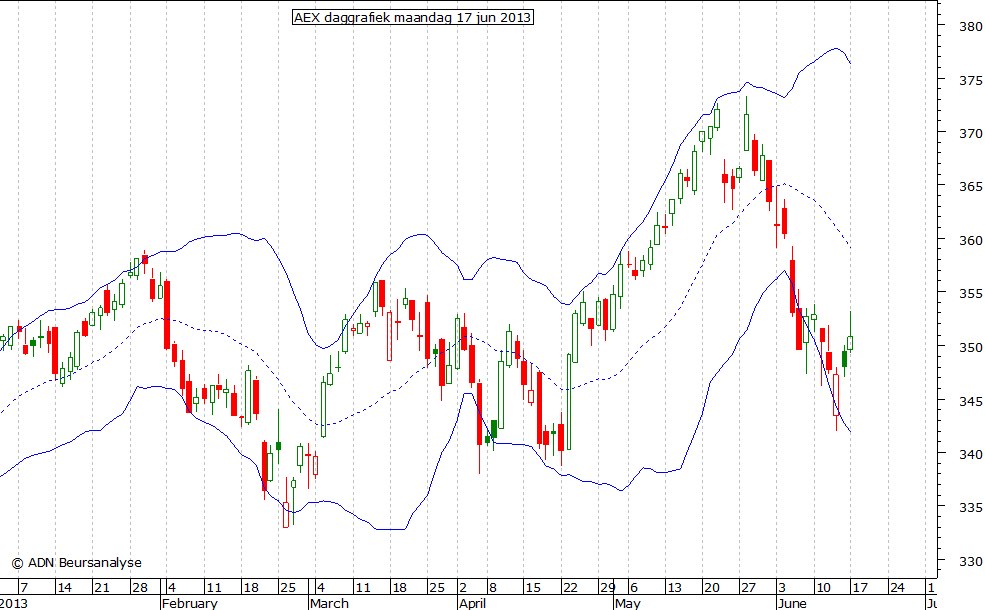The width and height of the screenshot is (985, 610).
Task: Click the 'March' month label
Action: click(329, 603)
